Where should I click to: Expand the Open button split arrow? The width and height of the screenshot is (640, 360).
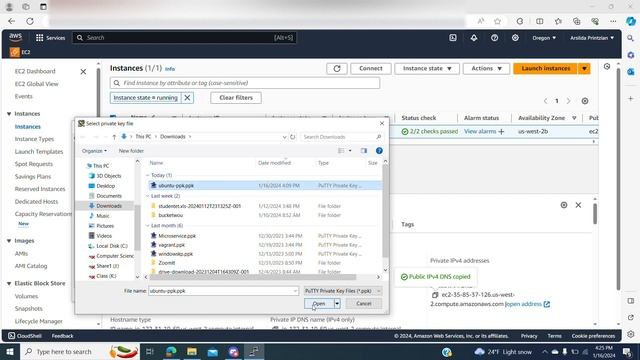(337, 303)
